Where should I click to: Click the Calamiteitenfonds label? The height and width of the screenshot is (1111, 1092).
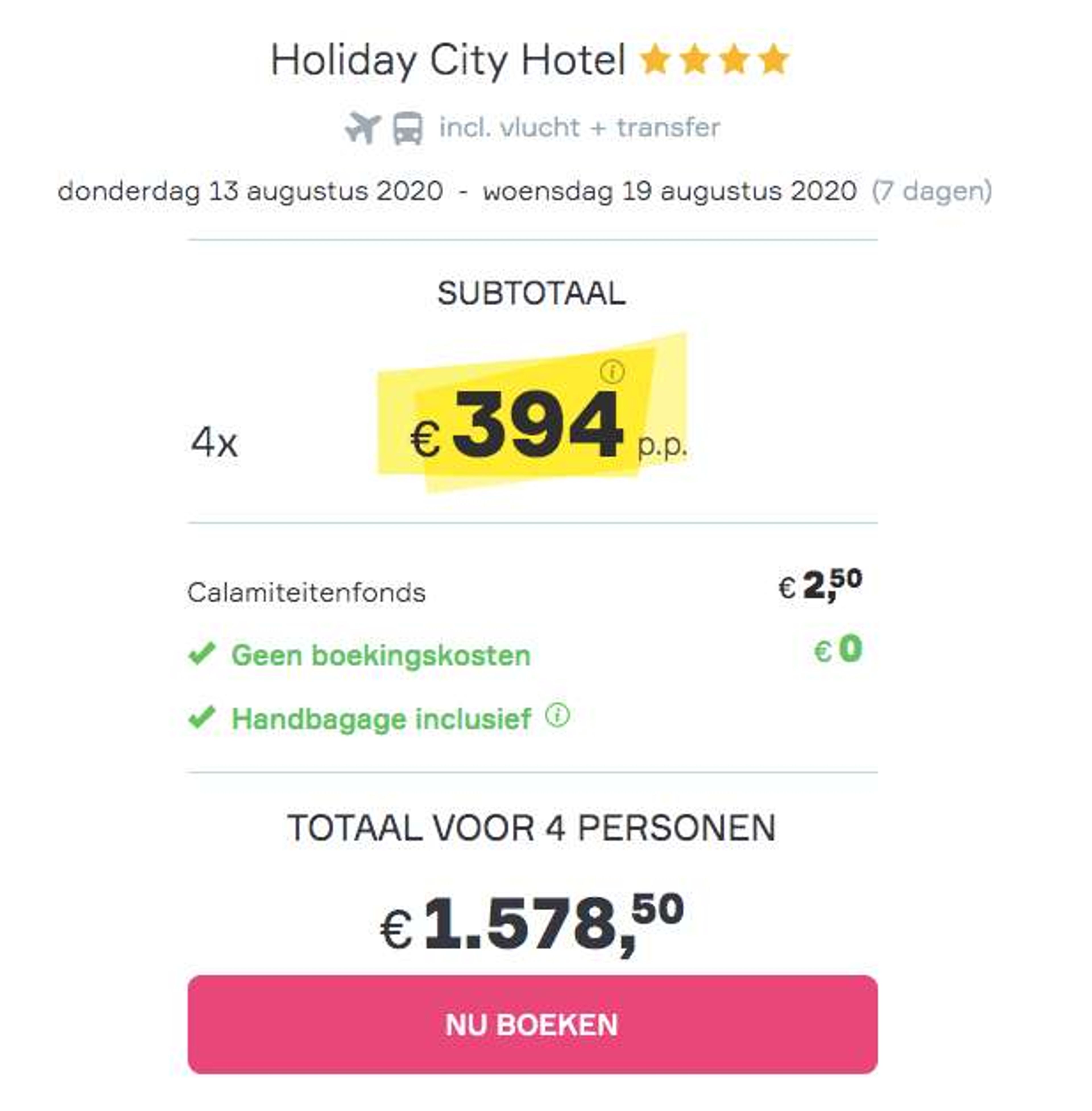pos(306,592)
